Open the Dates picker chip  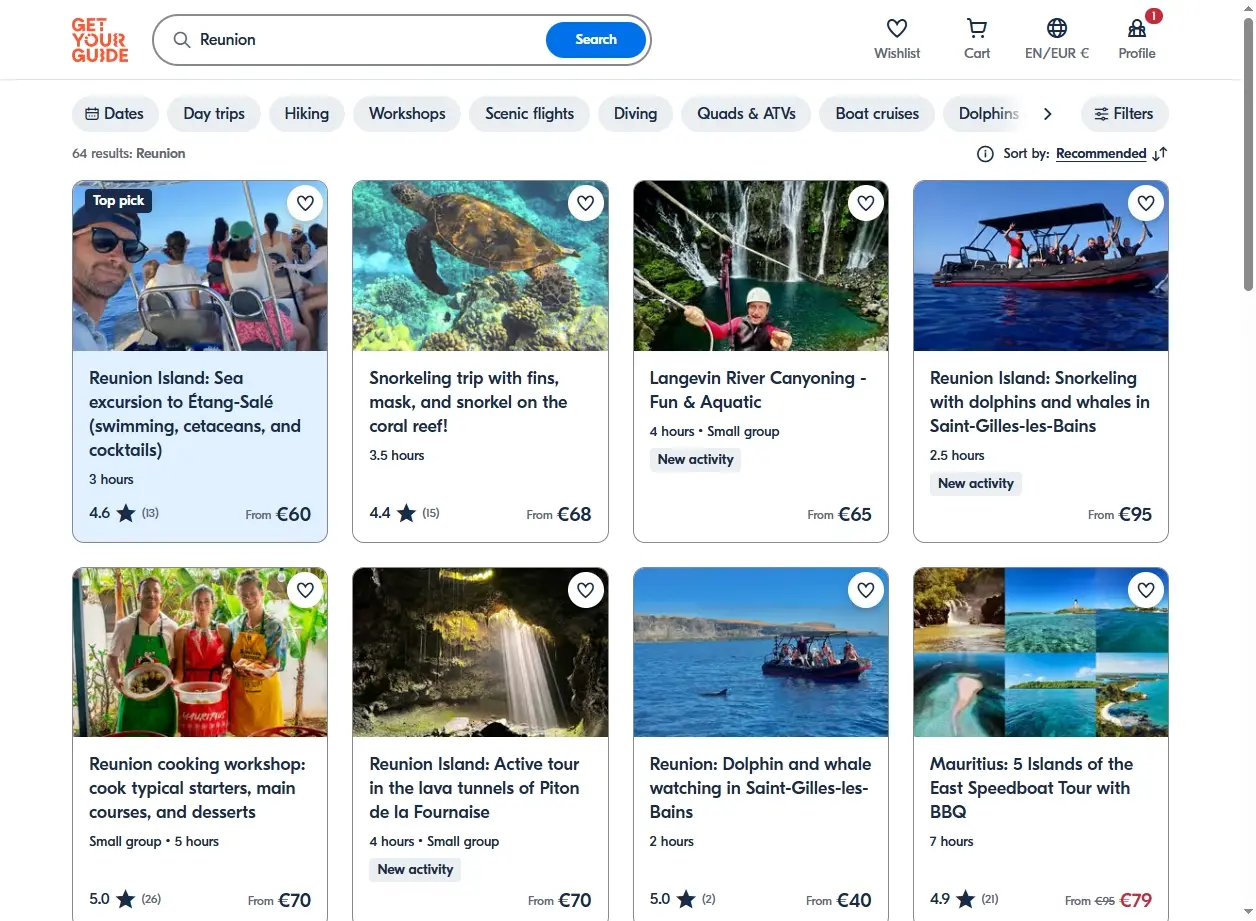(115, 114)
